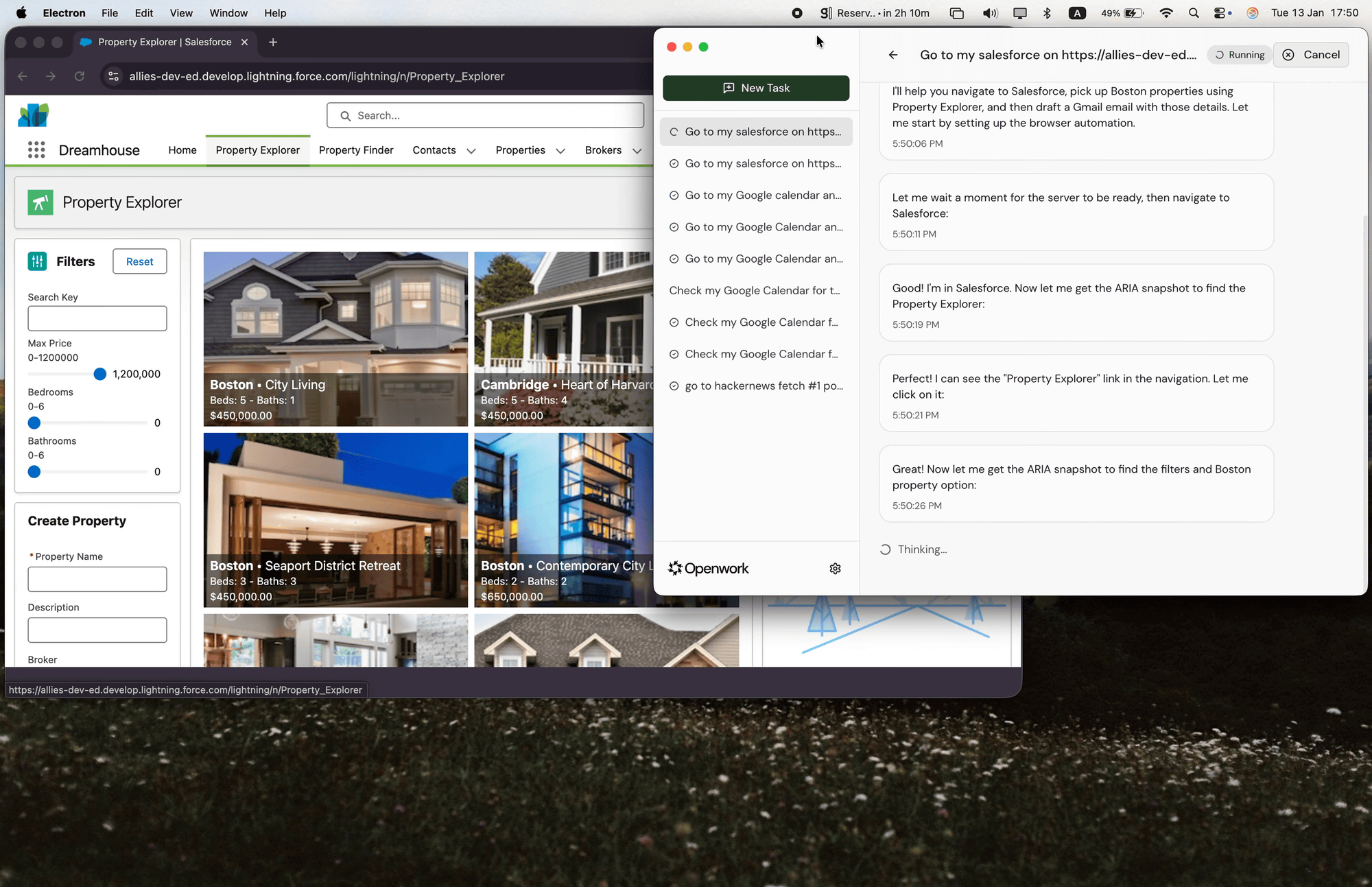Screen dimensions: 1372x887
Task: Expand the Properties dropdown chevron
Action: click(560, 151)
